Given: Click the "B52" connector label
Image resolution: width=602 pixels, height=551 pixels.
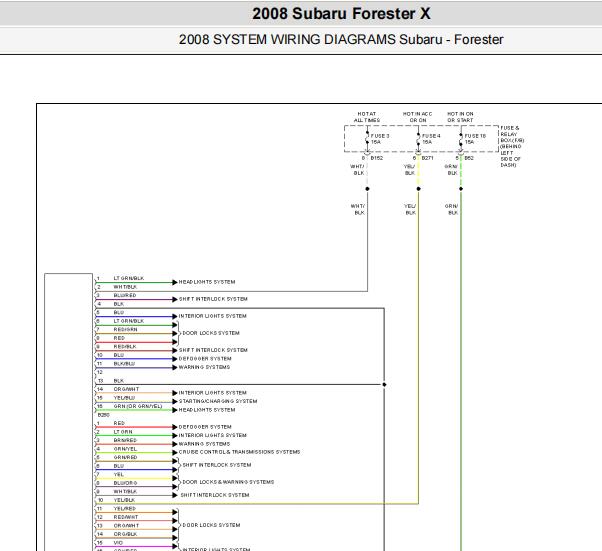Looking at the screenshot, I should coord(469,158).
